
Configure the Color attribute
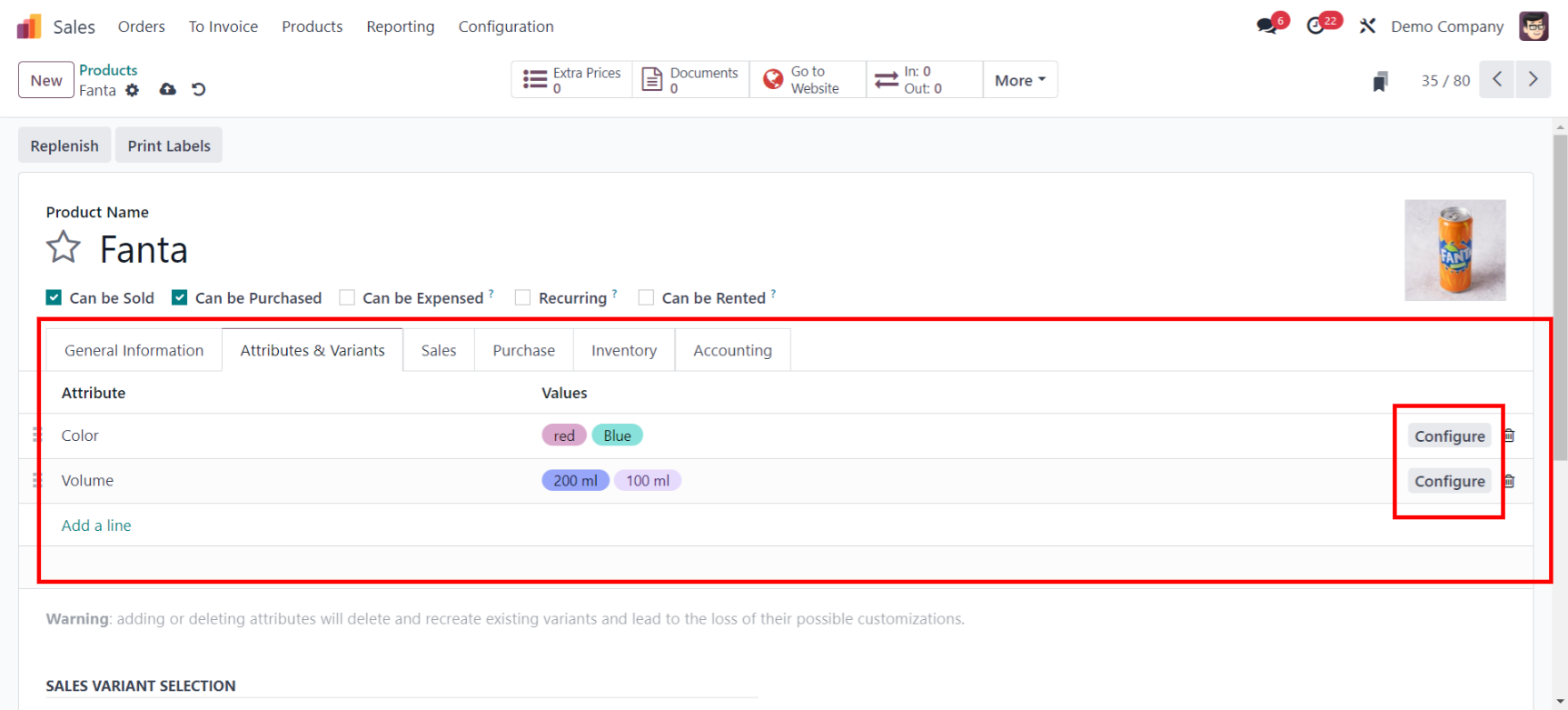(x=1450, y=435)
